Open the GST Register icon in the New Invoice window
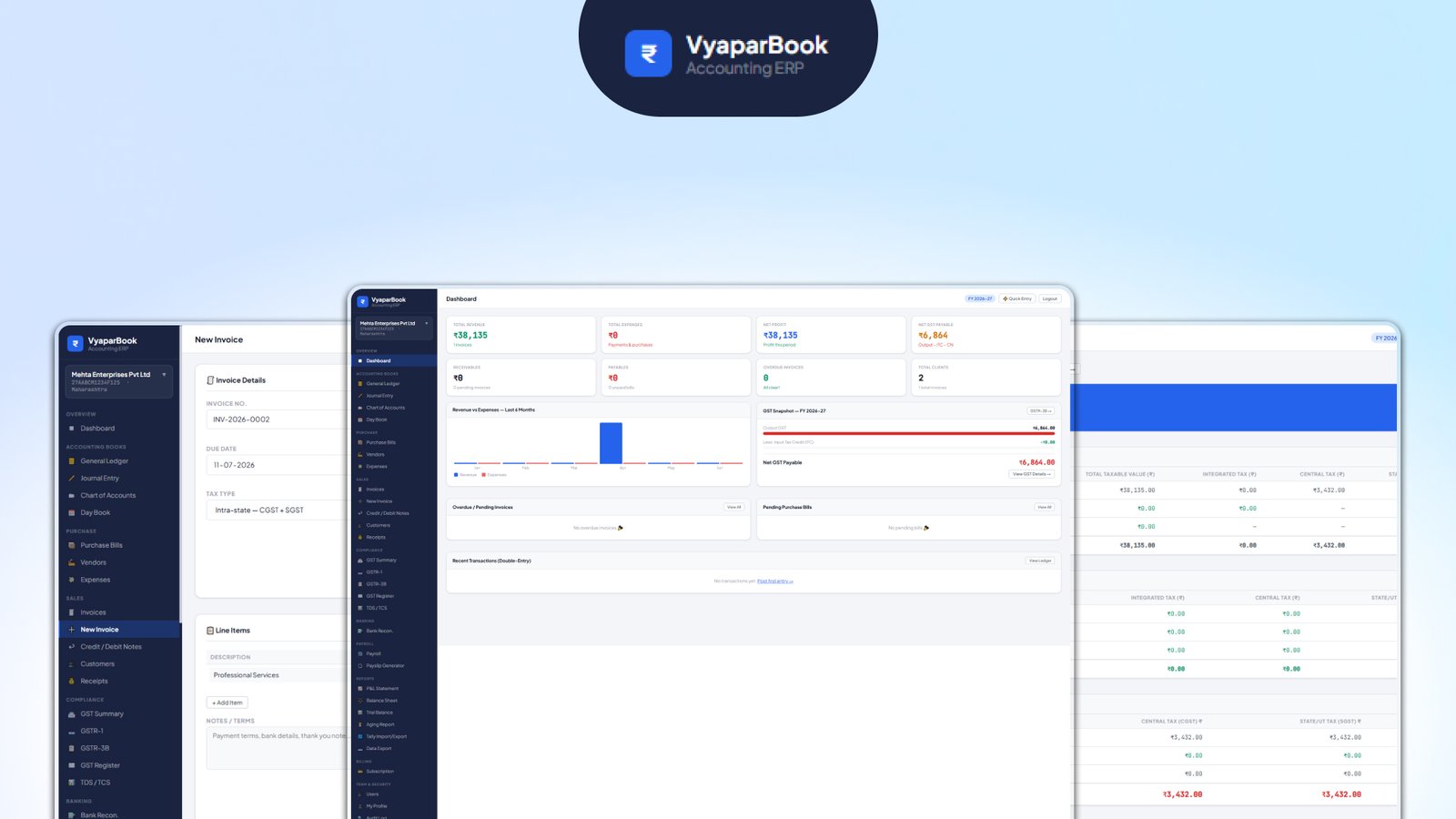 (72, 766)
